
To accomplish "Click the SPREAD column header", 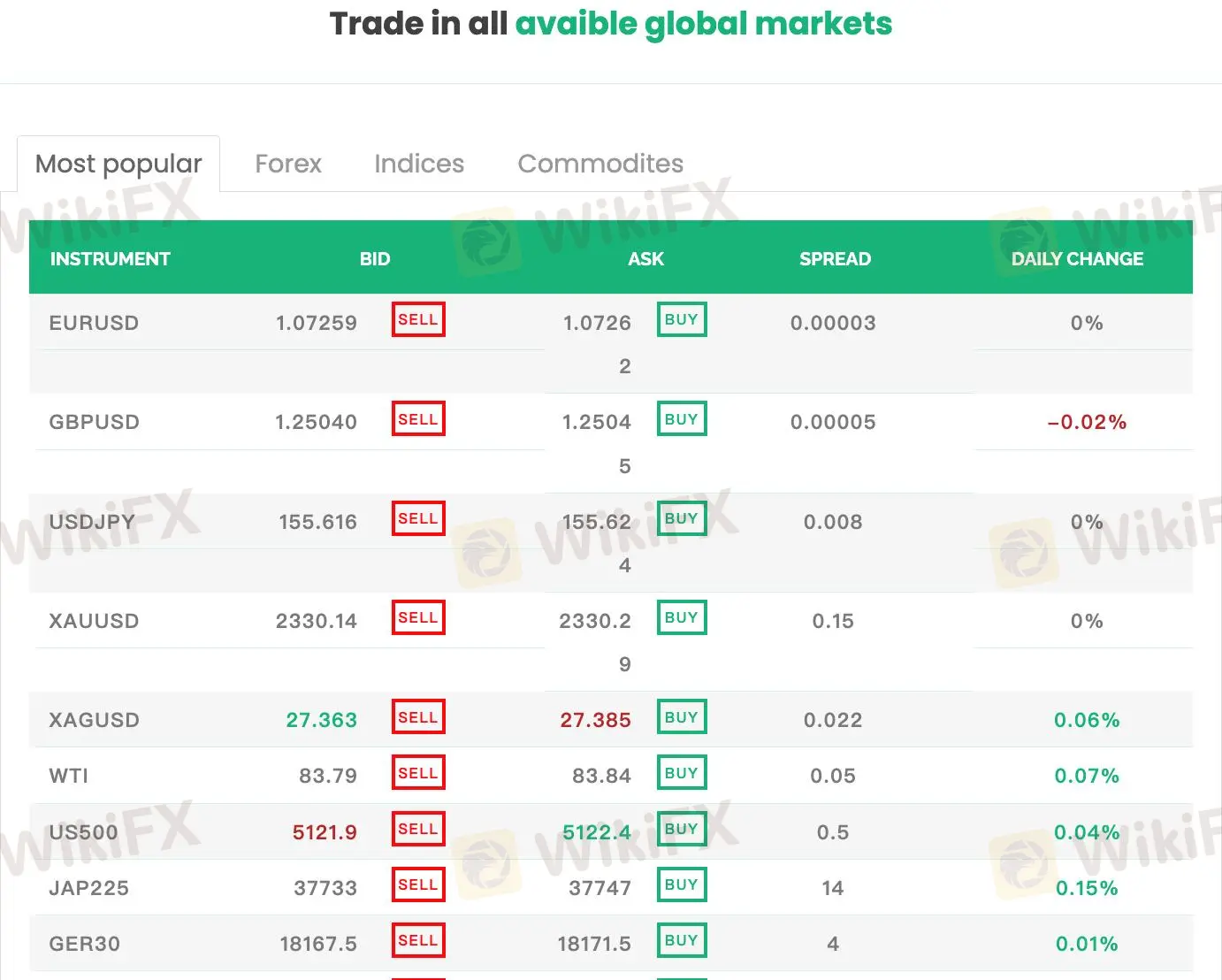I will click(834, 258).
